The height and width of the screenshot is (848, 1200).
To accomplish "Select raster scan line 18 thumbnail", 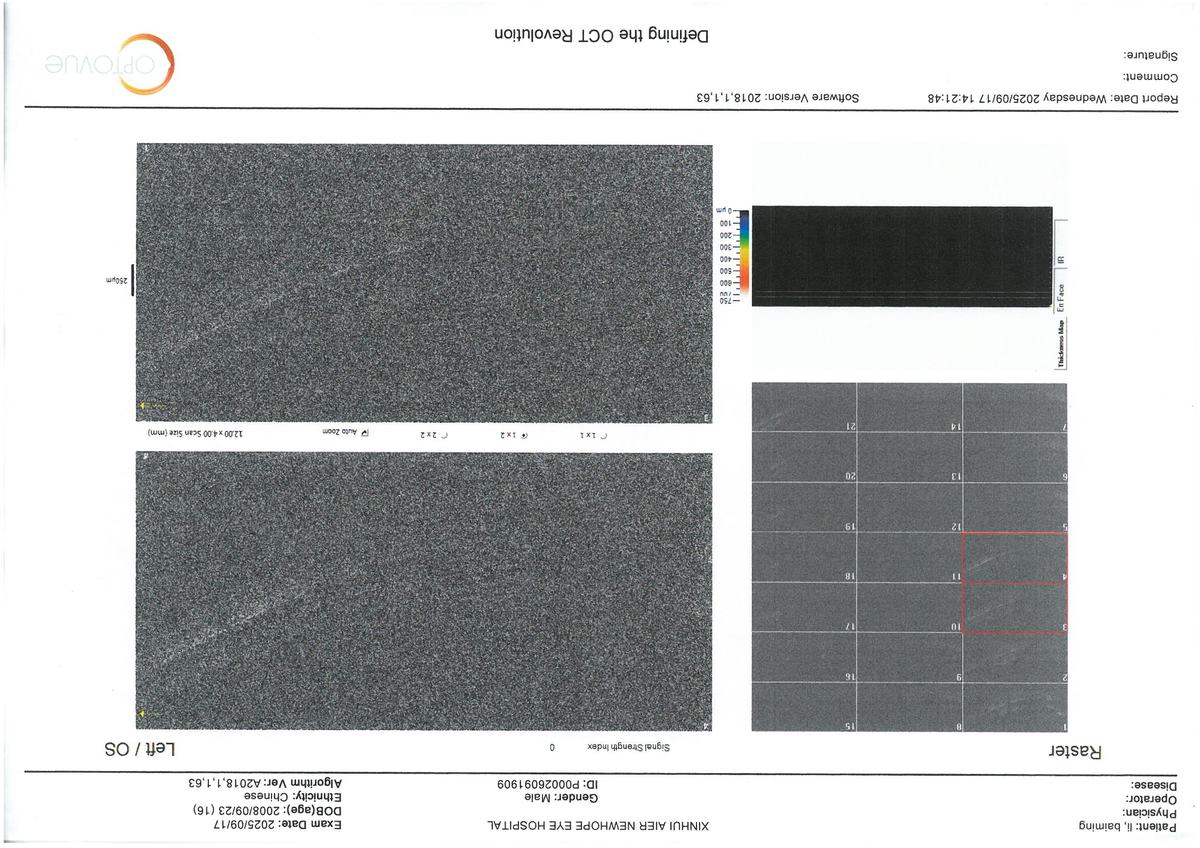I will [804, 557].
